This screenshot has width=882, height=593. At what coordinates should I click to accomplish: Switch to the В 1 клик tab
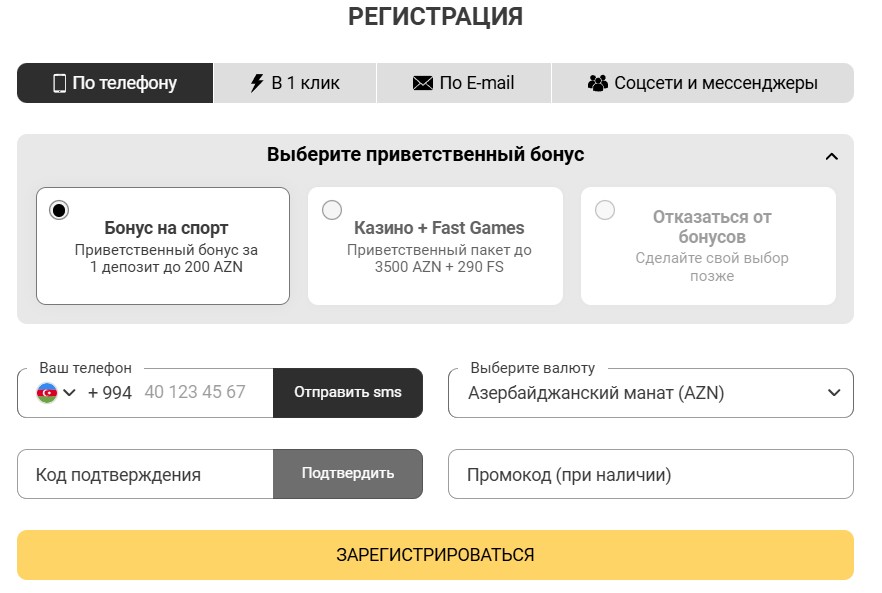click(x=295, y=84)
